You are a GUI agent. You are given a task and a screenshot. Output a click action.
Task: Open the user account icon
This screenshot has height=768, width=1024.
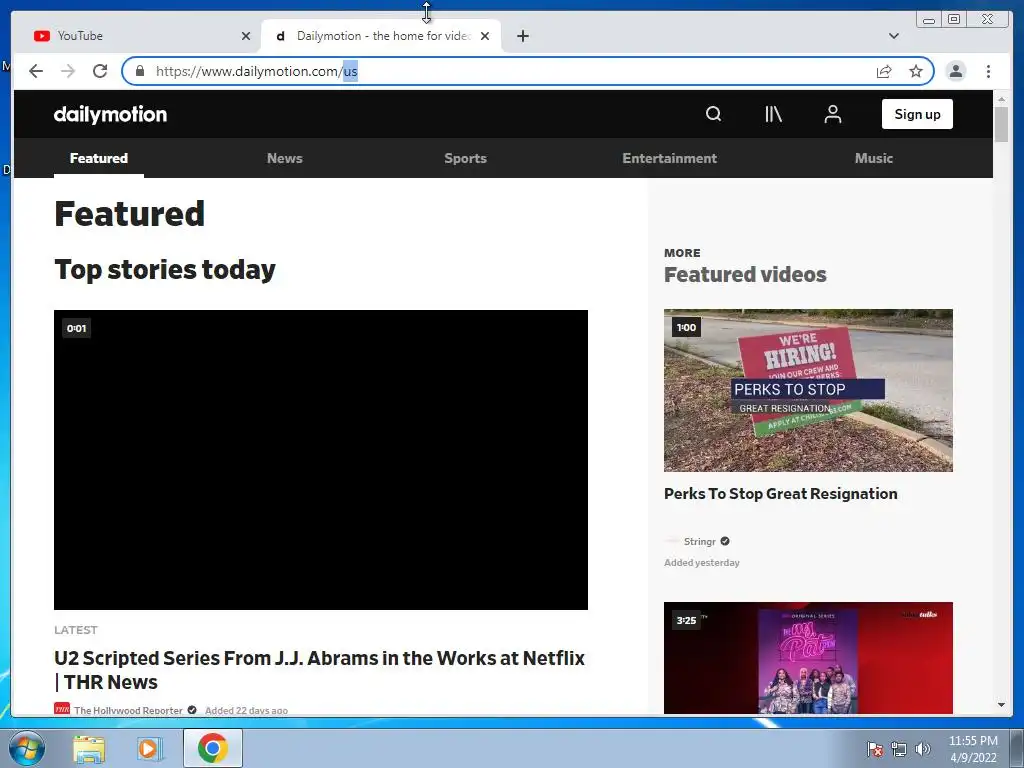click(833, 114)
